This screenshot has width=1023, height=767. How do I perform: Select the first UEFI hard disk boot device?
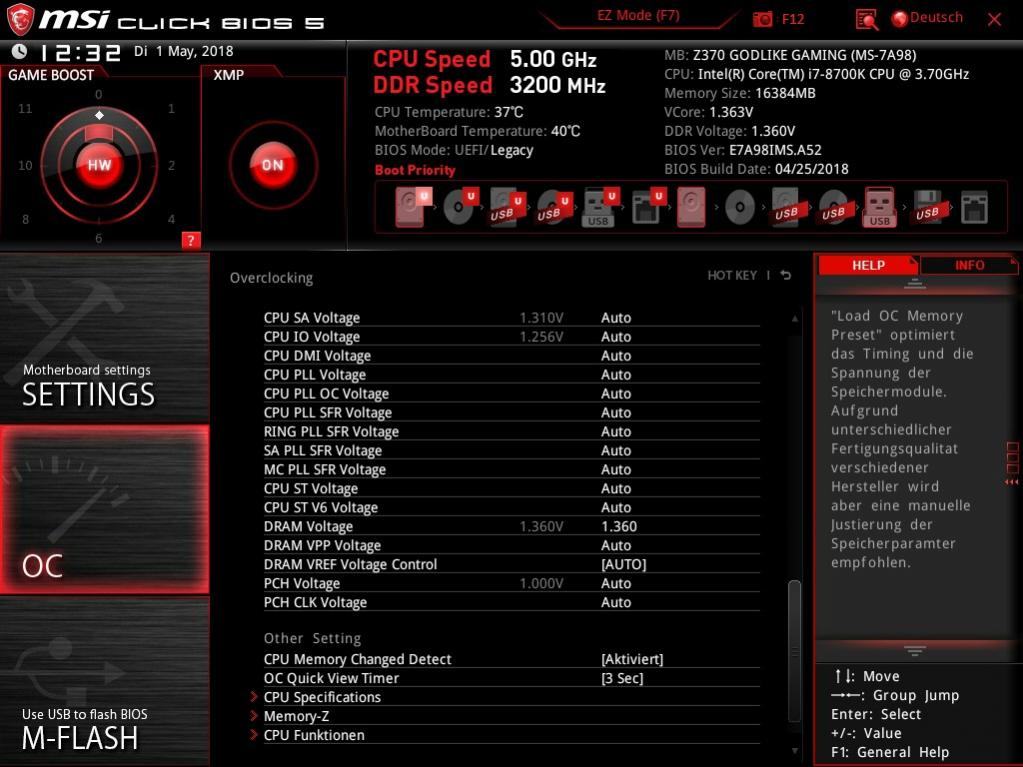pyautogui.click(x=414, y=207)
